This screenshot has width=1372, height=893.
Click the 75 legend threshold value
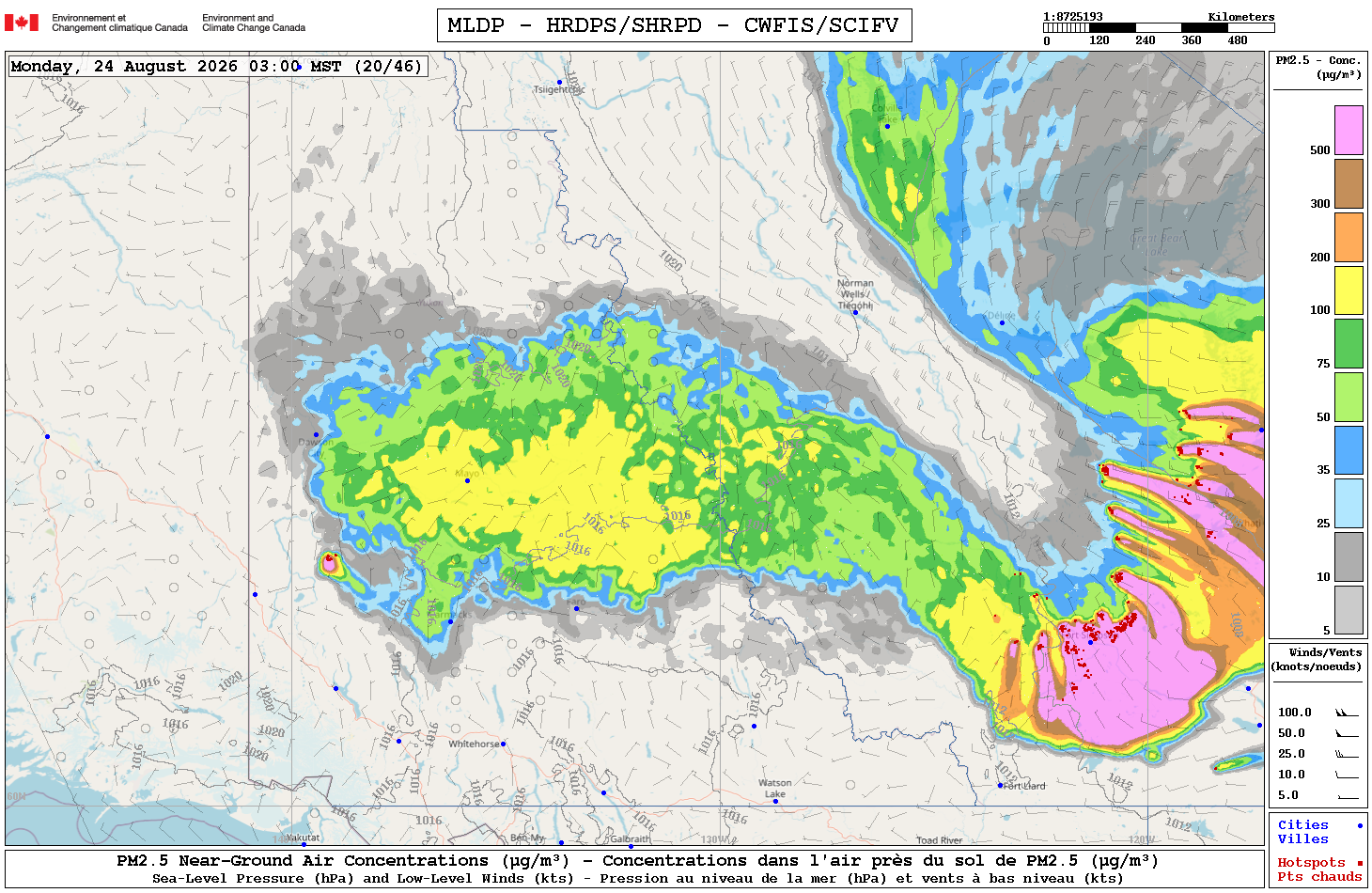tap(1323, 364)
